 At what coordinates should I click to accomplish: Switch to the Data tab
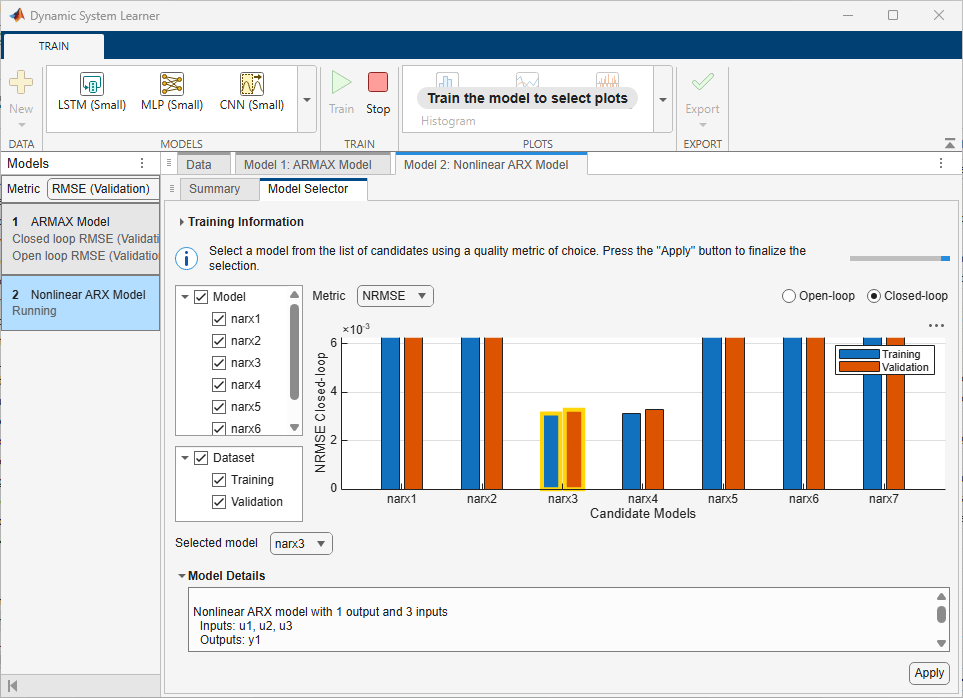pos(204,165)
